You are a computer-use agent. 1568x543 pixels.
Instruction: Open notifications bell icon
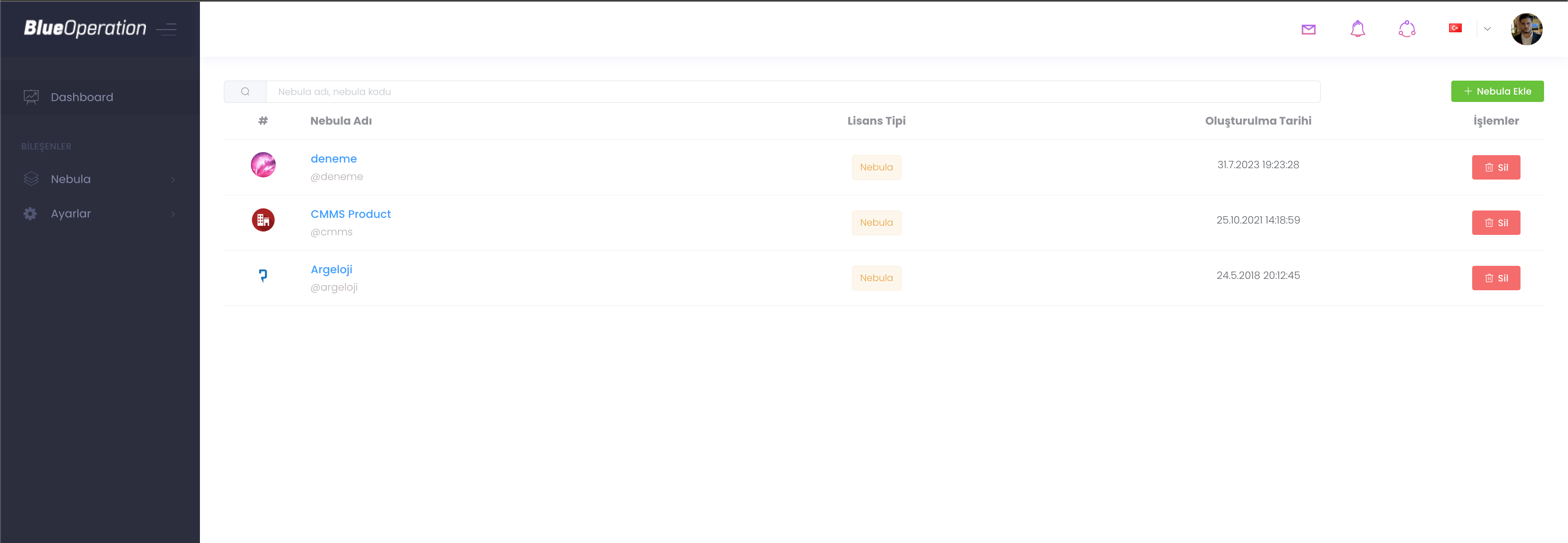1357,29
